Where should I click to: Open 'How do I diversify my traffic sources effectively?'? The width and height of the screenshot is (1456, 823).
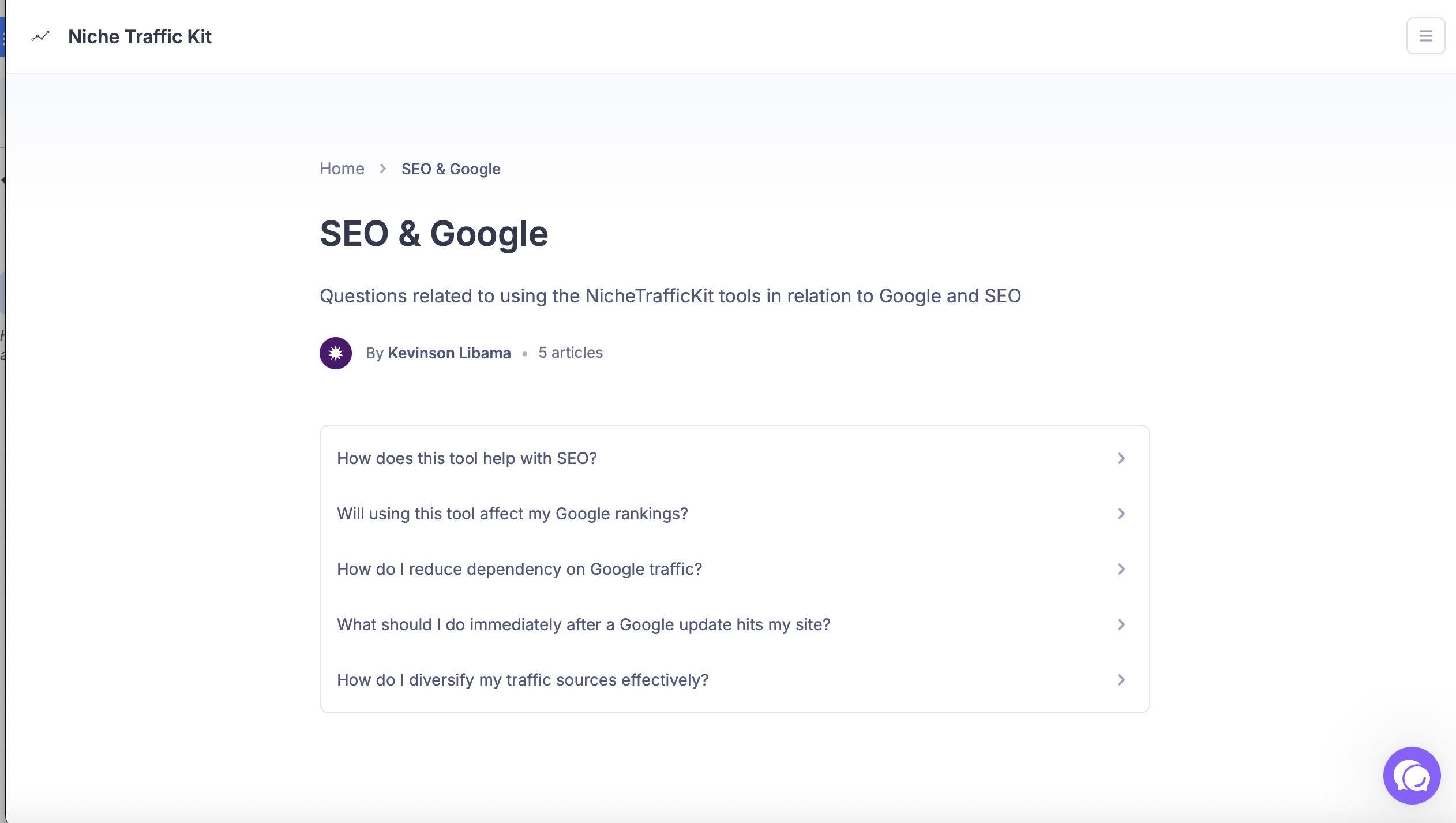[x=522, y=680]
